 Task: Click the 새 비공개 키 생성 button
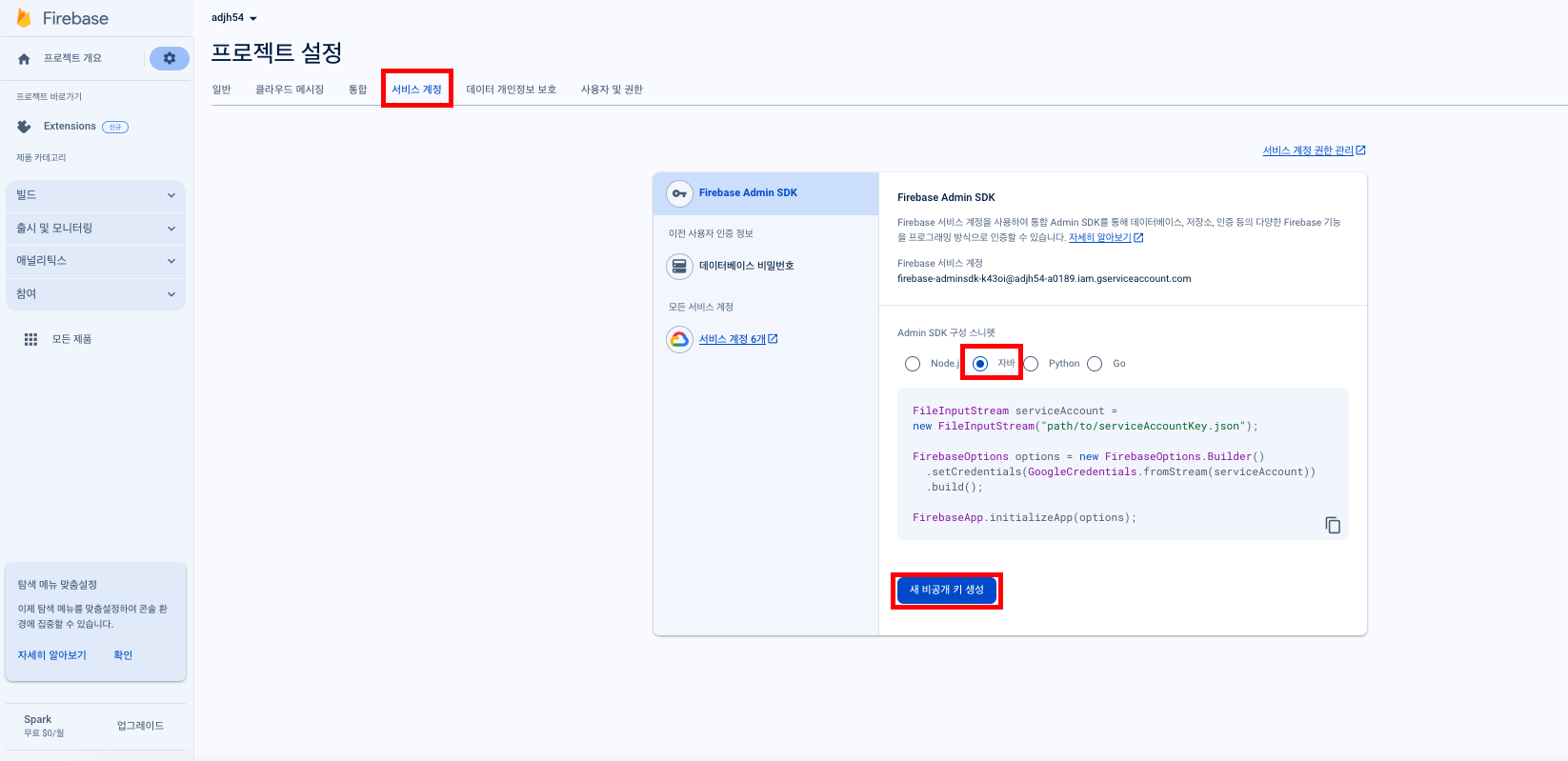947,591
